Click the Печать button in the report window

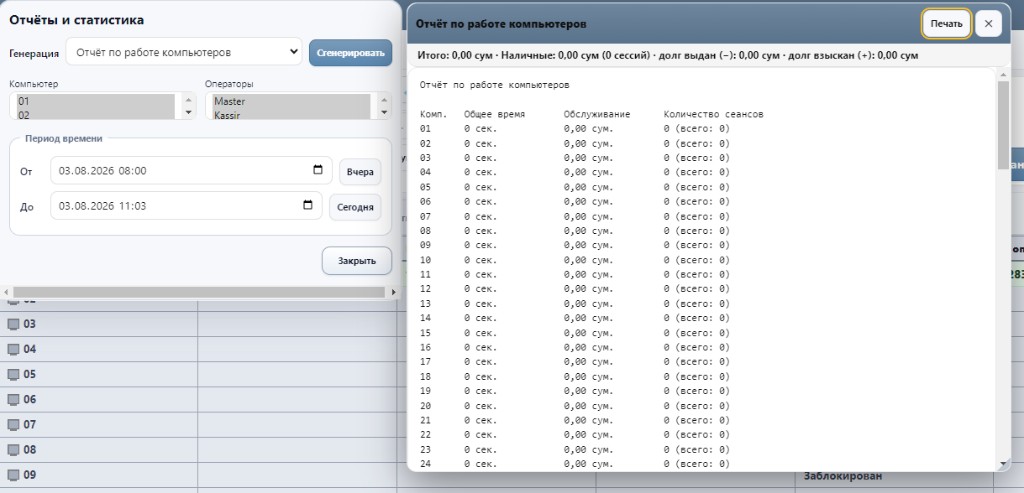click(x=946, y=24)
